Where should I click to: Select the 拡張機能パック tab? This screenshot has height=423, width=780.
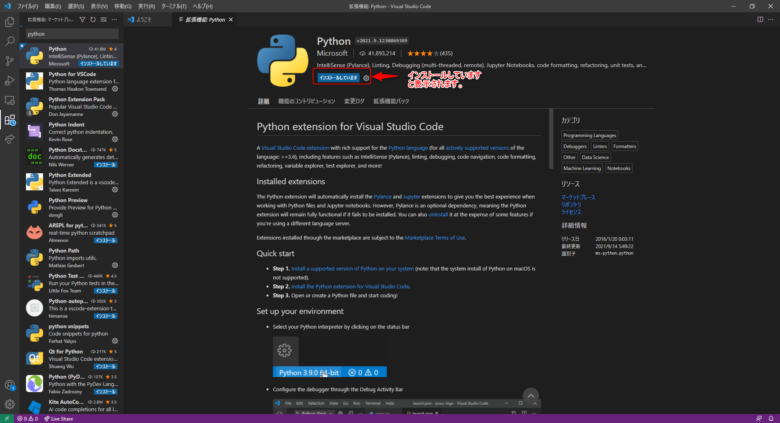point(391,101)
